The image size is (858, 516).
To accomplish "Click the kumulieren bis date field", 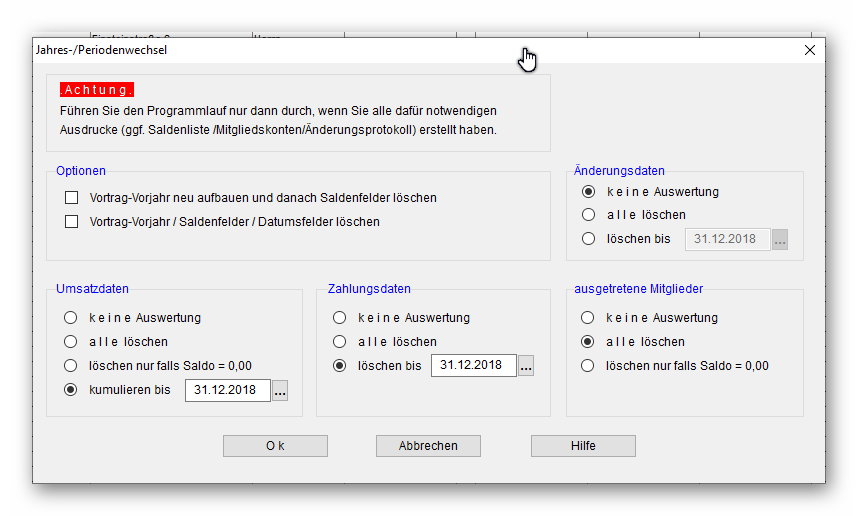I will point(227,391).
